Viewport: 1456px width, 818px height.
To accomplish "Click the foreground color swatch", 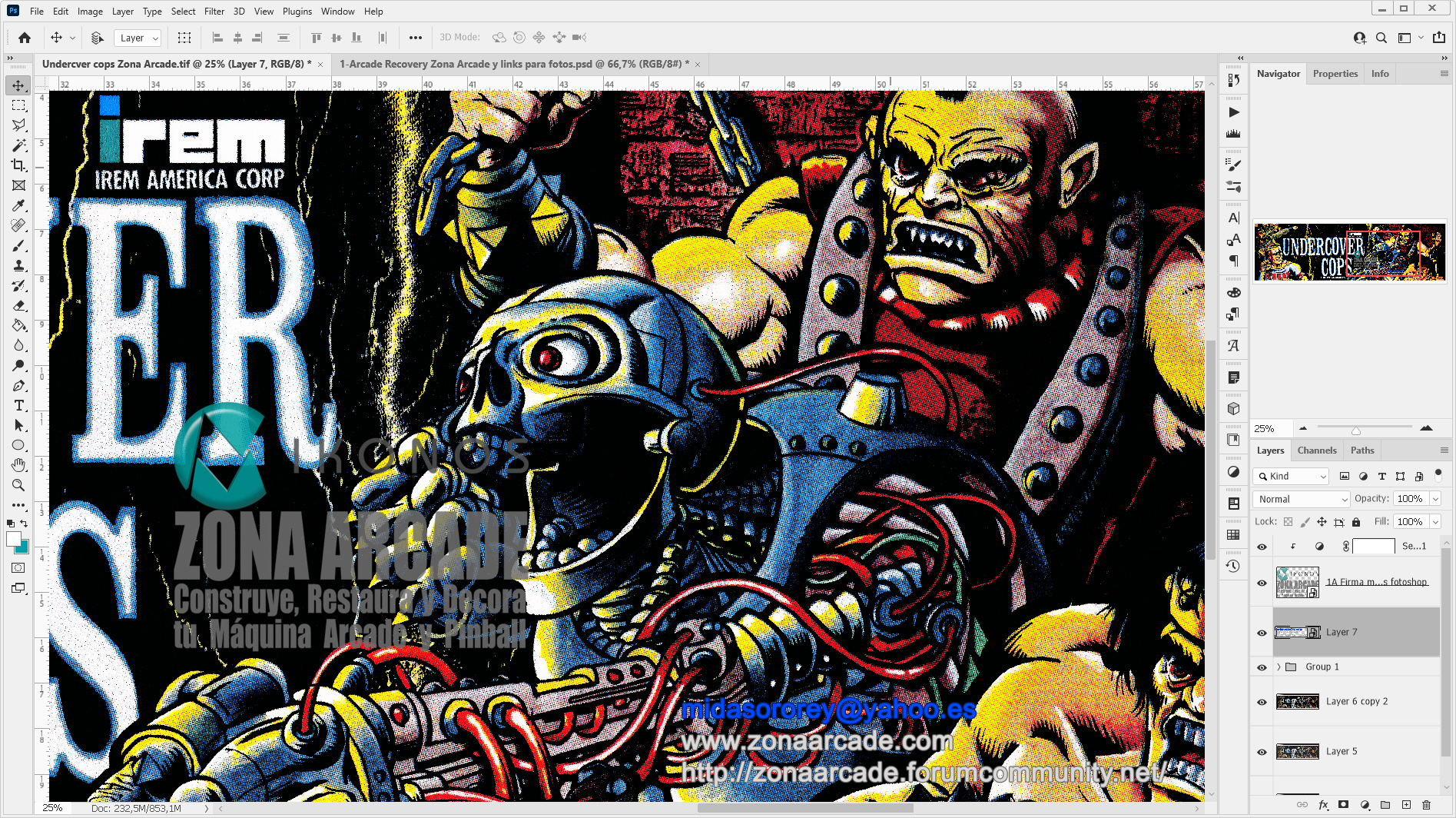I will [14, 539].
